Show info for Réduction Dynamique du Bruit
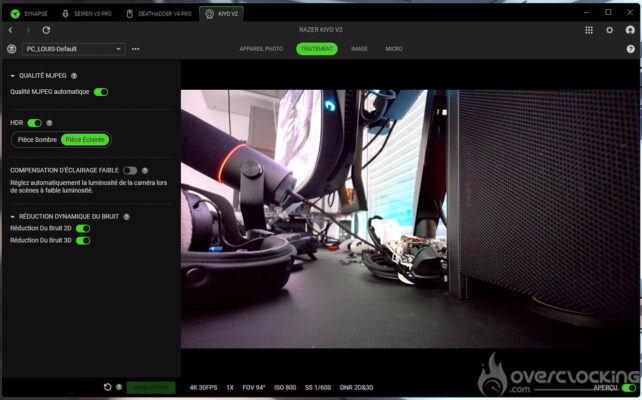642x400 pixels. (127, 217)
